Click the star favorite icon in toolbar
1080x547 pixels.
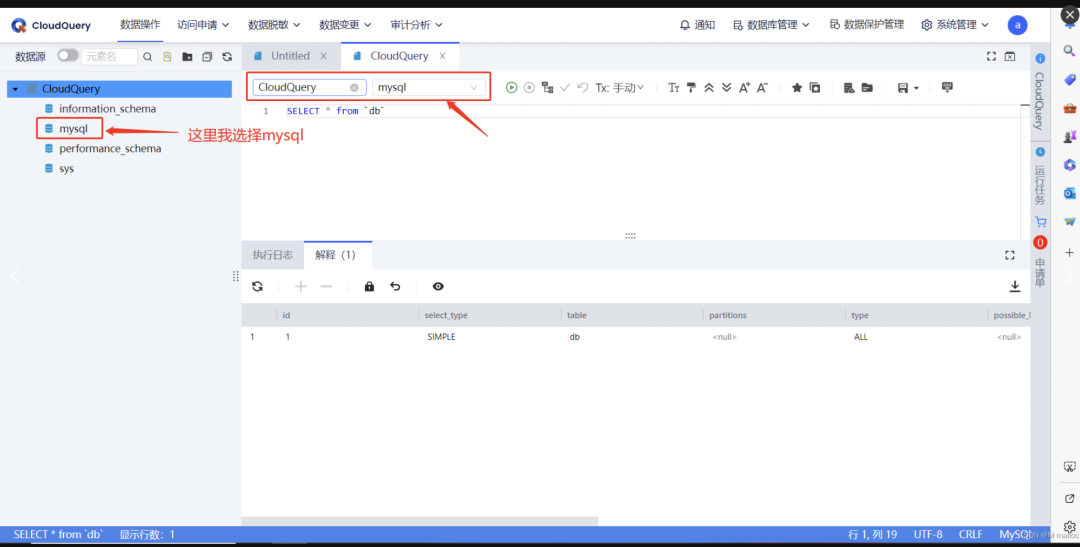click(x=797, y=87)
